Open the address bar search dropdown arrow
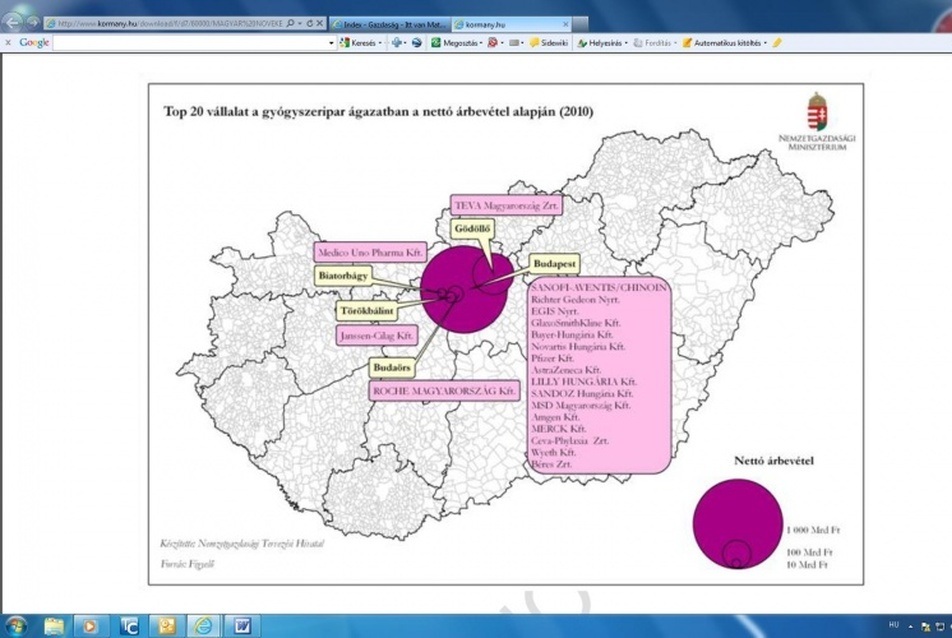The image size is (952, 638). pos(299,24)
